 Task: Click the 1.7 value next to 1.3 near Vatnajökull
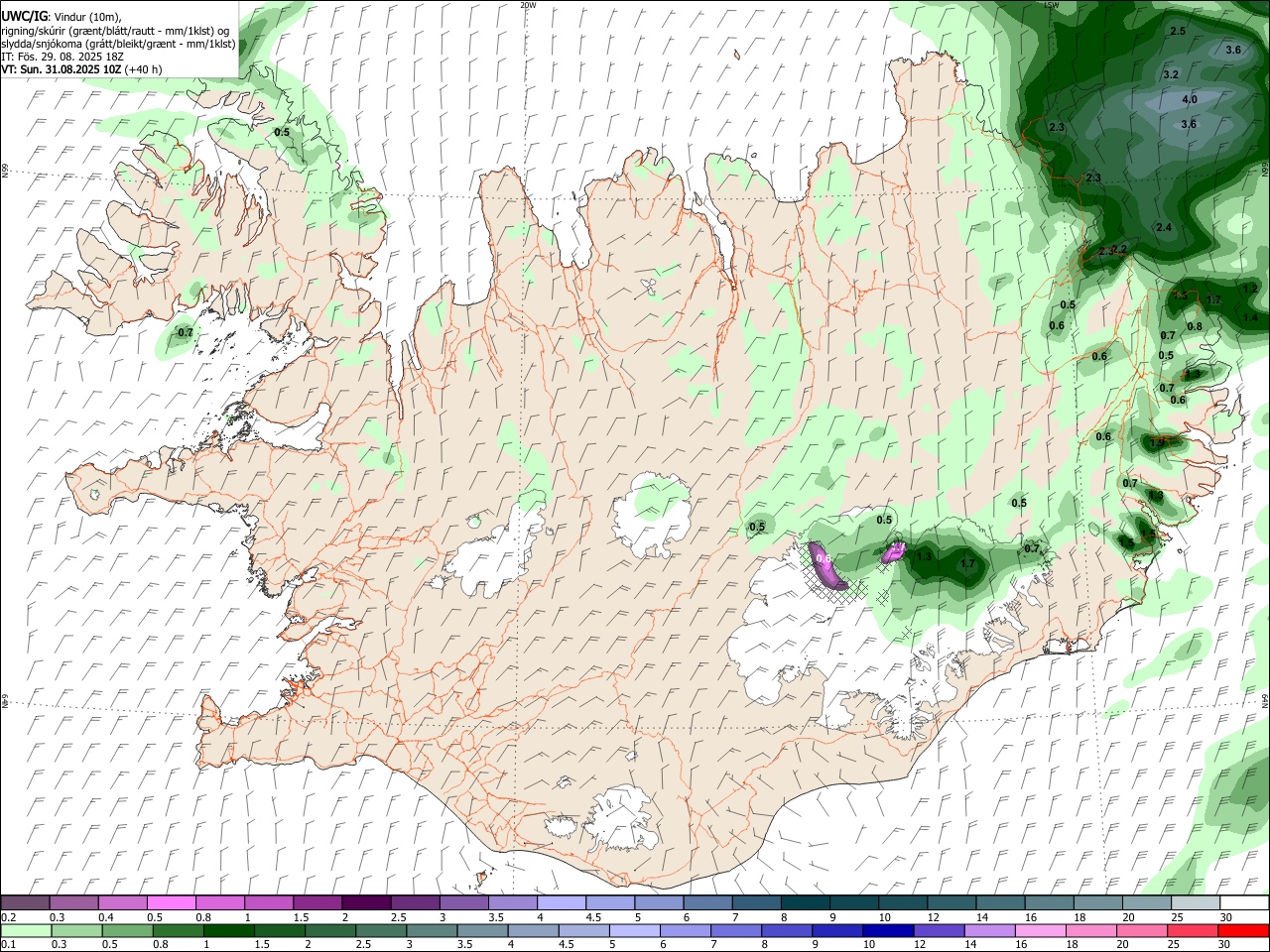tap(968, 564)
